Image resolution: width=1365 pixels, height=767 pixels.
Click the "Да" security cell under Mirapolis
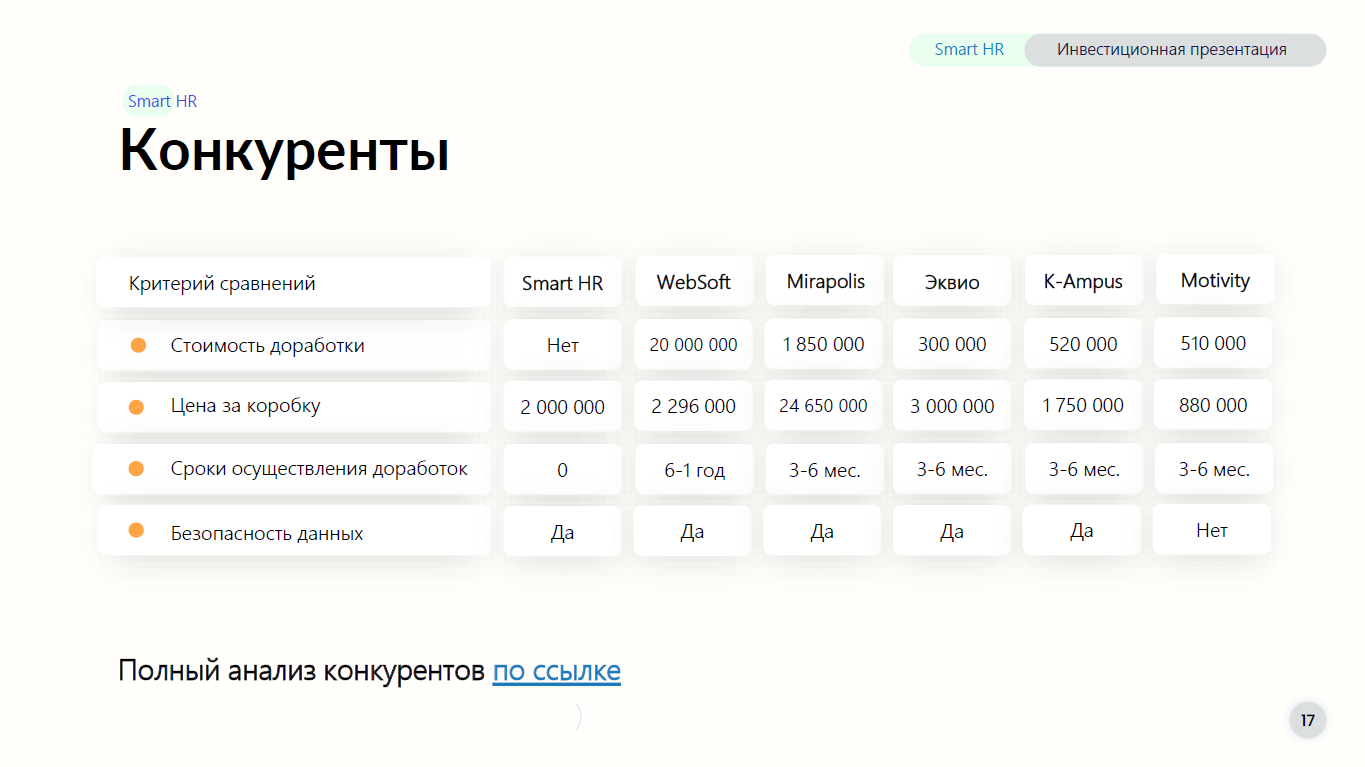[x=822, y=530]
